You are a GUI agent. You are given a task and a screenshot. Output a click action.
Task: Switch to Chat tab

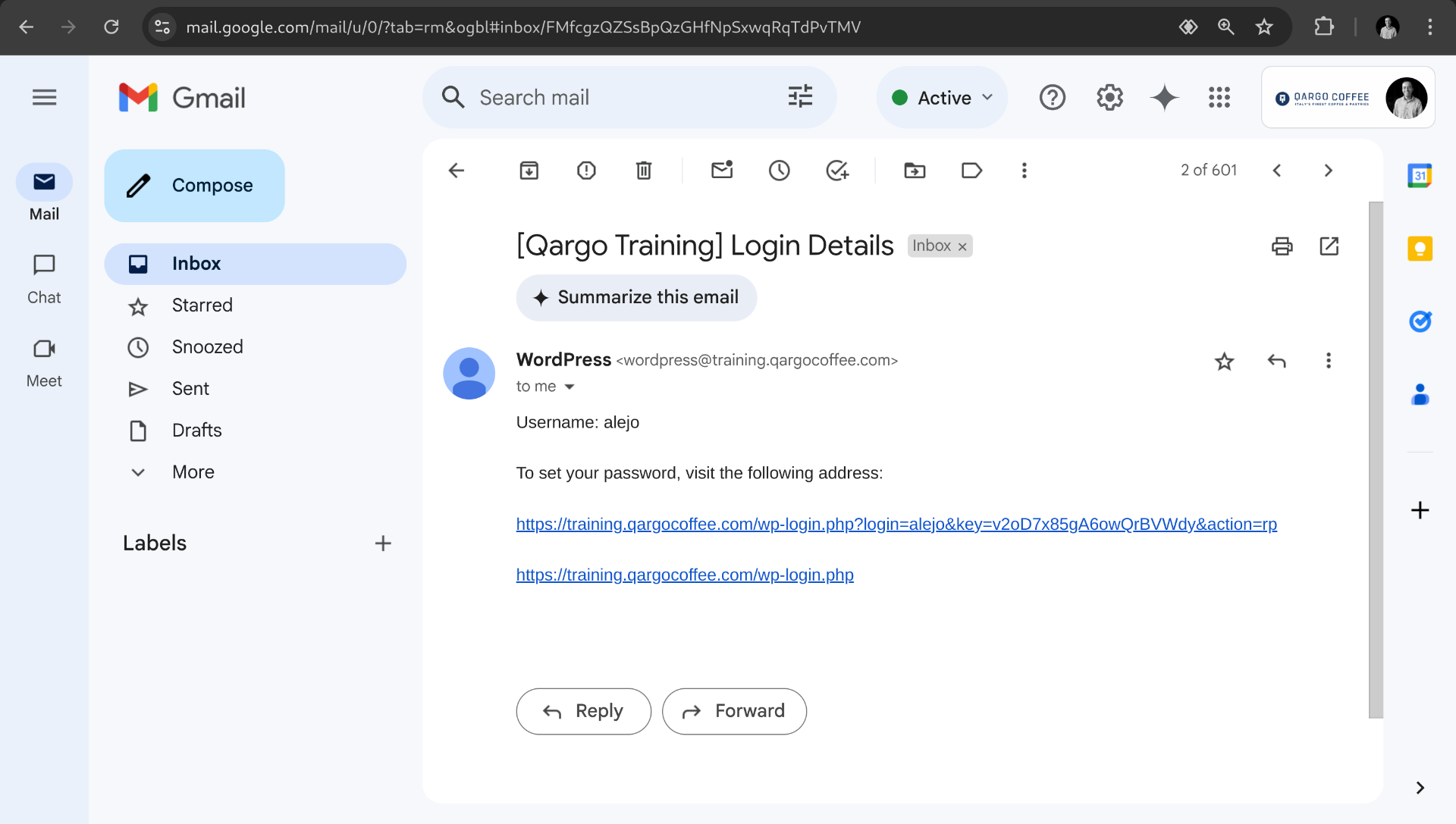pyautogui.click(x=44, y=278)
